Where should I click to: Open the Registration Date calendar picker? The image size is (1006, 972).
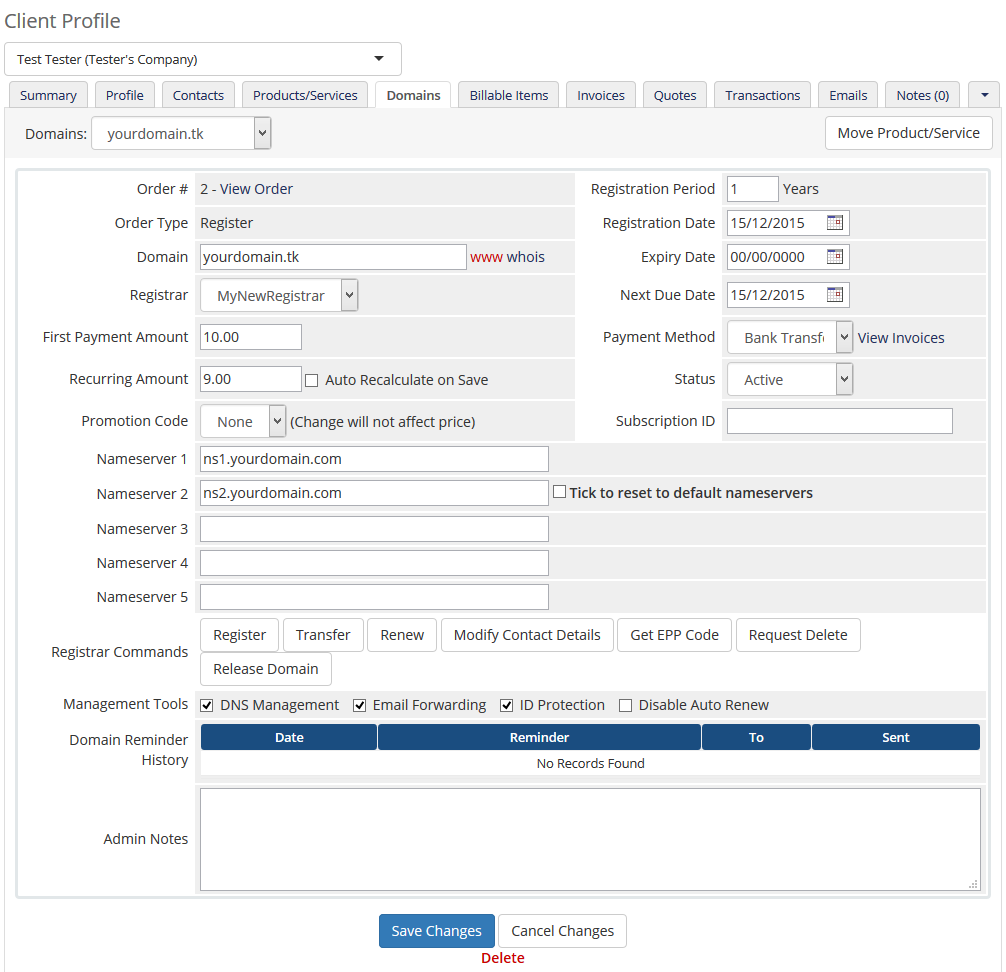pyautogui.click(x=835, y=223)
